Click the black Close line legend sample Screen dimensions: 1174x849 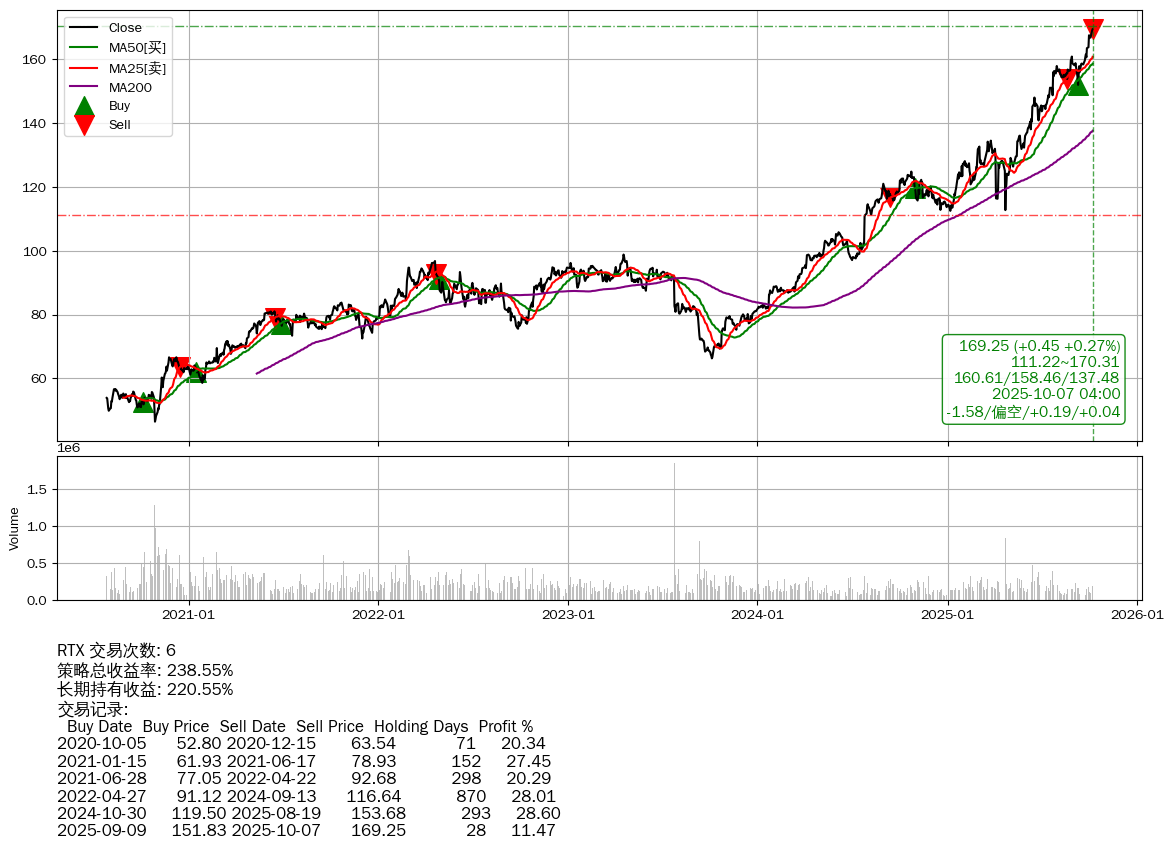point(85,28)
